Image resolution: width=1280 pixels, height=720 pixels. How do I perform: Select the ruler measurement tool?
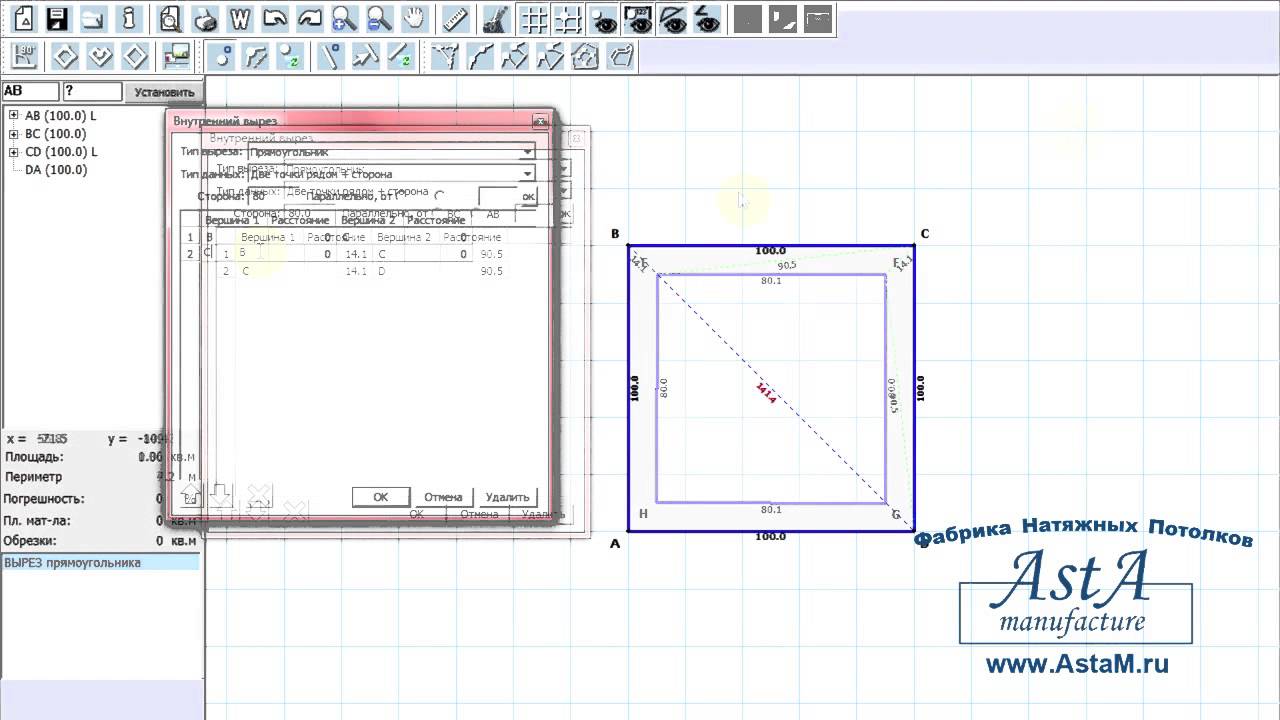[x=456, y=18]
